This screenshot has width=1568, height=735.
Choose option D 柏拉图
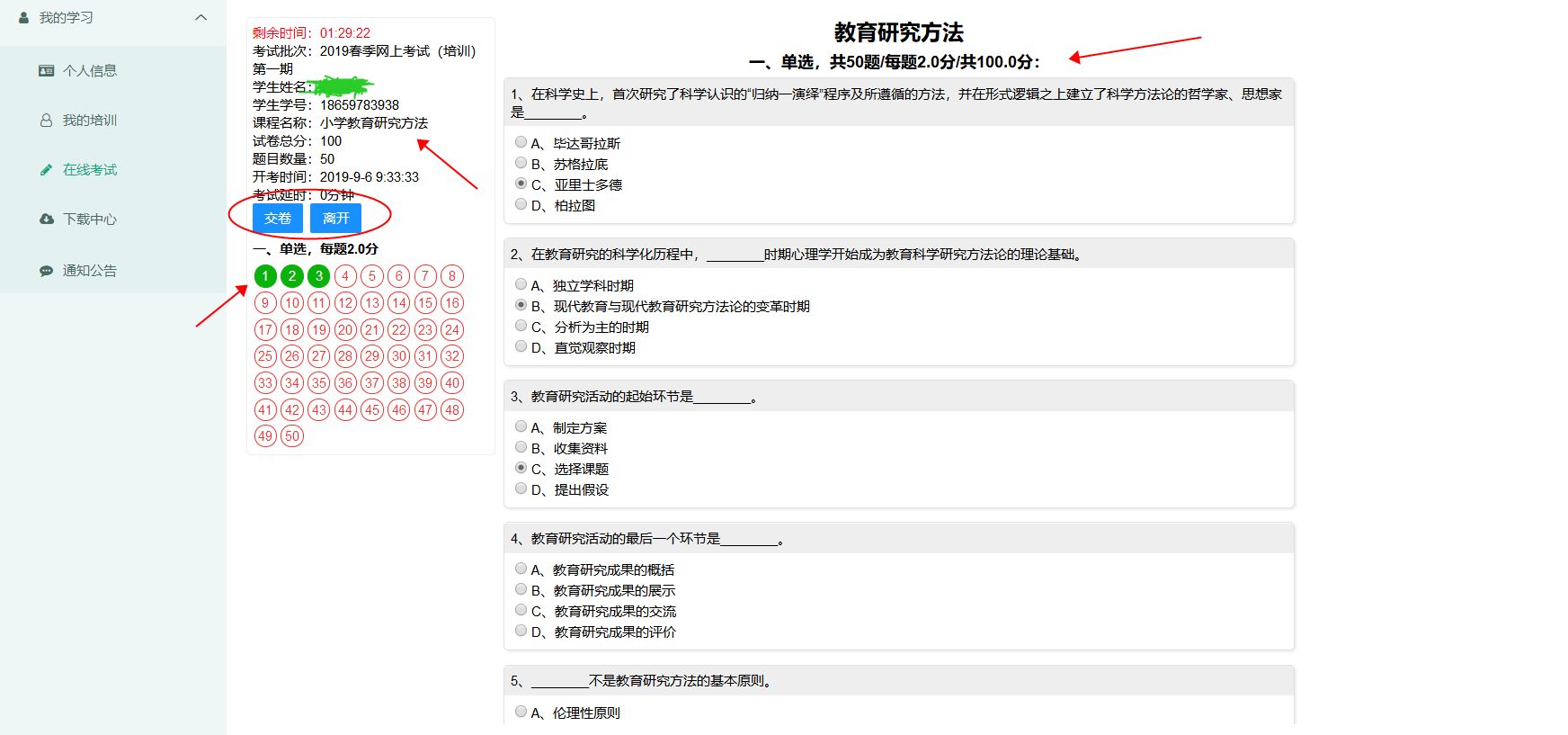pos(521,204)
